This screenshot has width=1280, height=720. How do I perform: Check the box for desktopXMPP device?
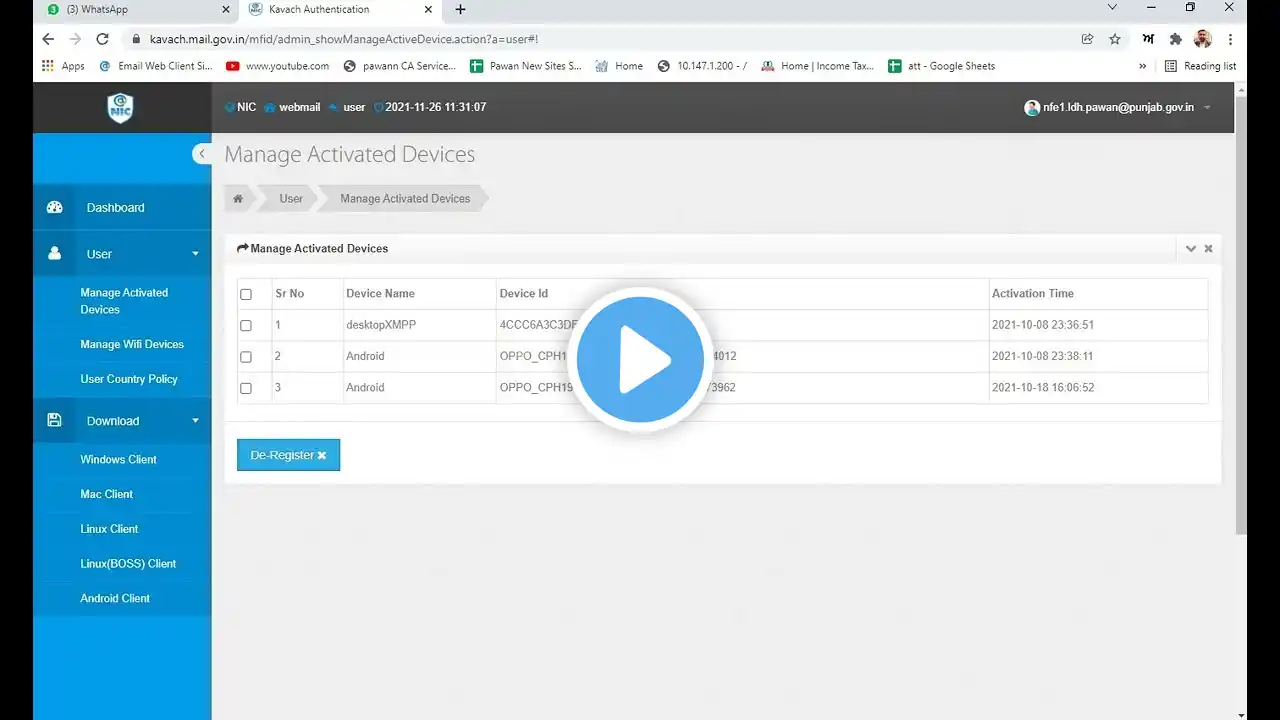(x=246, y=326)
